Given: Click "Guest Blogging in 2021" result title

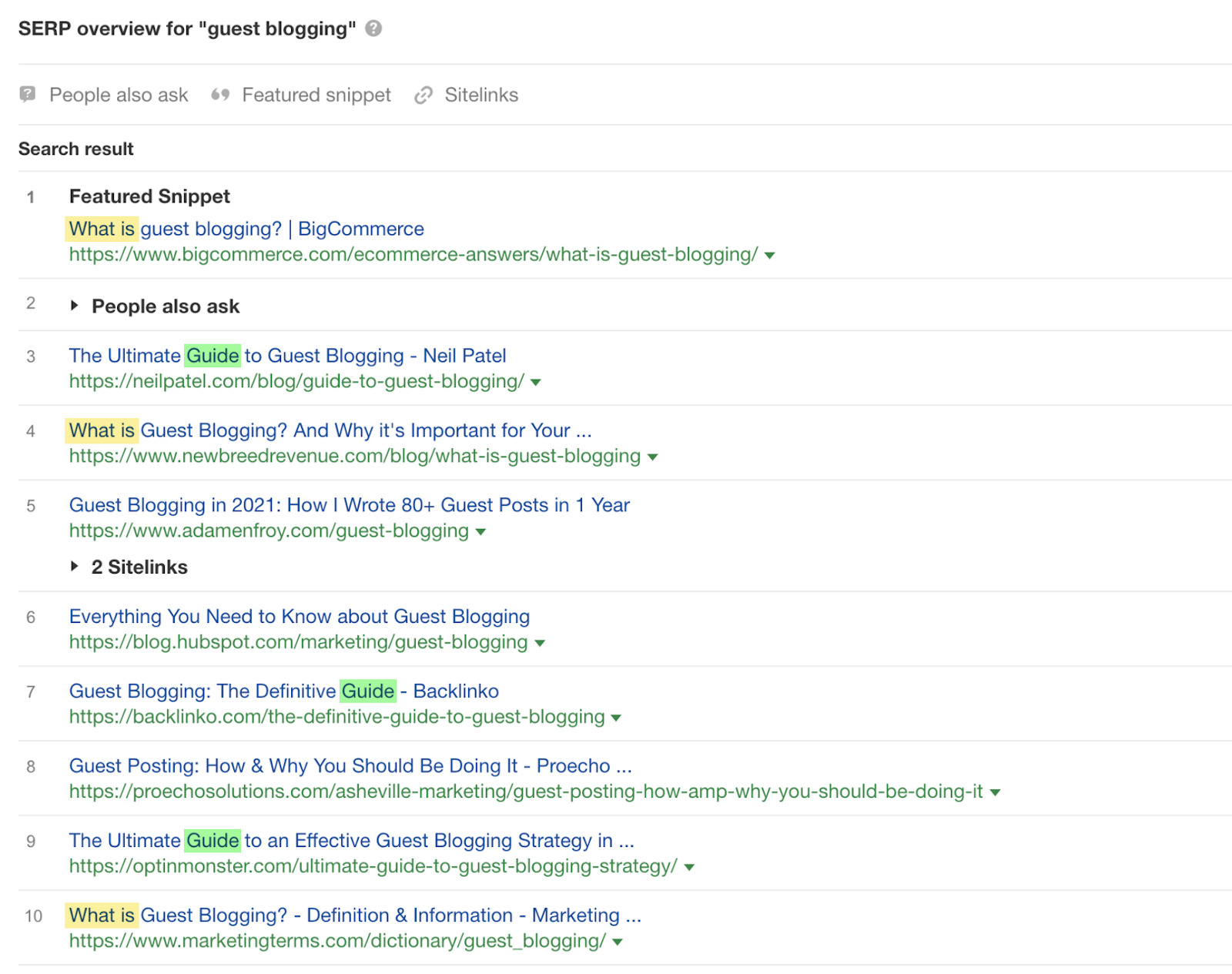Looking at the screenshot, I should point(349,505).
